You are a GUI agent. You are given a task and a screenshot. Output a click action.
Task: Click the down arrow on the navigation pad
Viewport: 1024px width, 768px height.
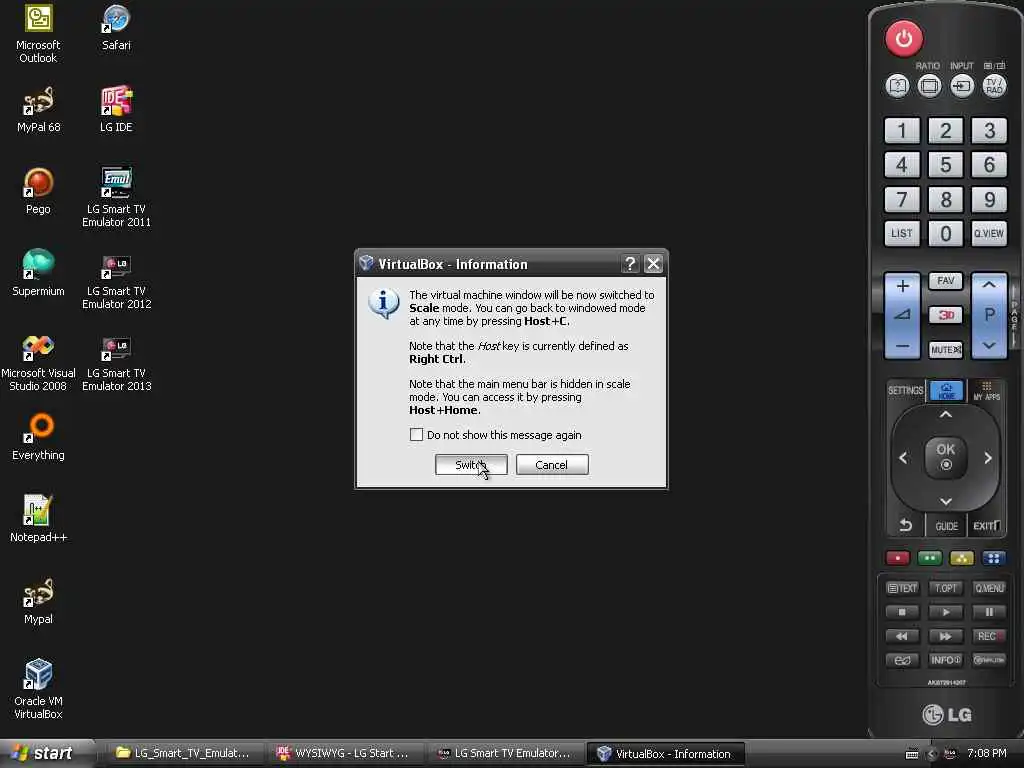coord(946,502)
